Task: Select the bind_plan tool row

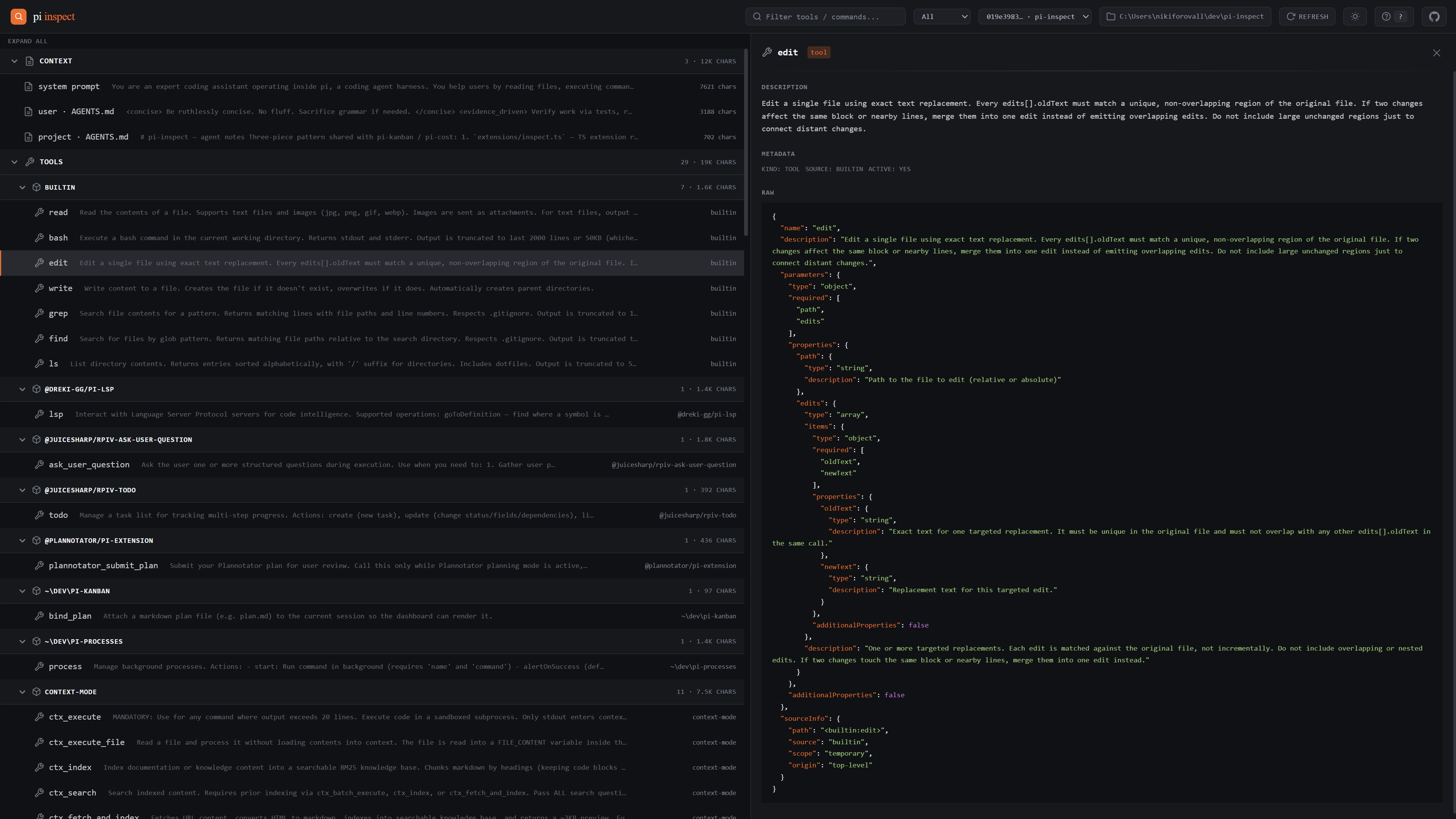Action: pyautogui.click(x=372, y=616)
